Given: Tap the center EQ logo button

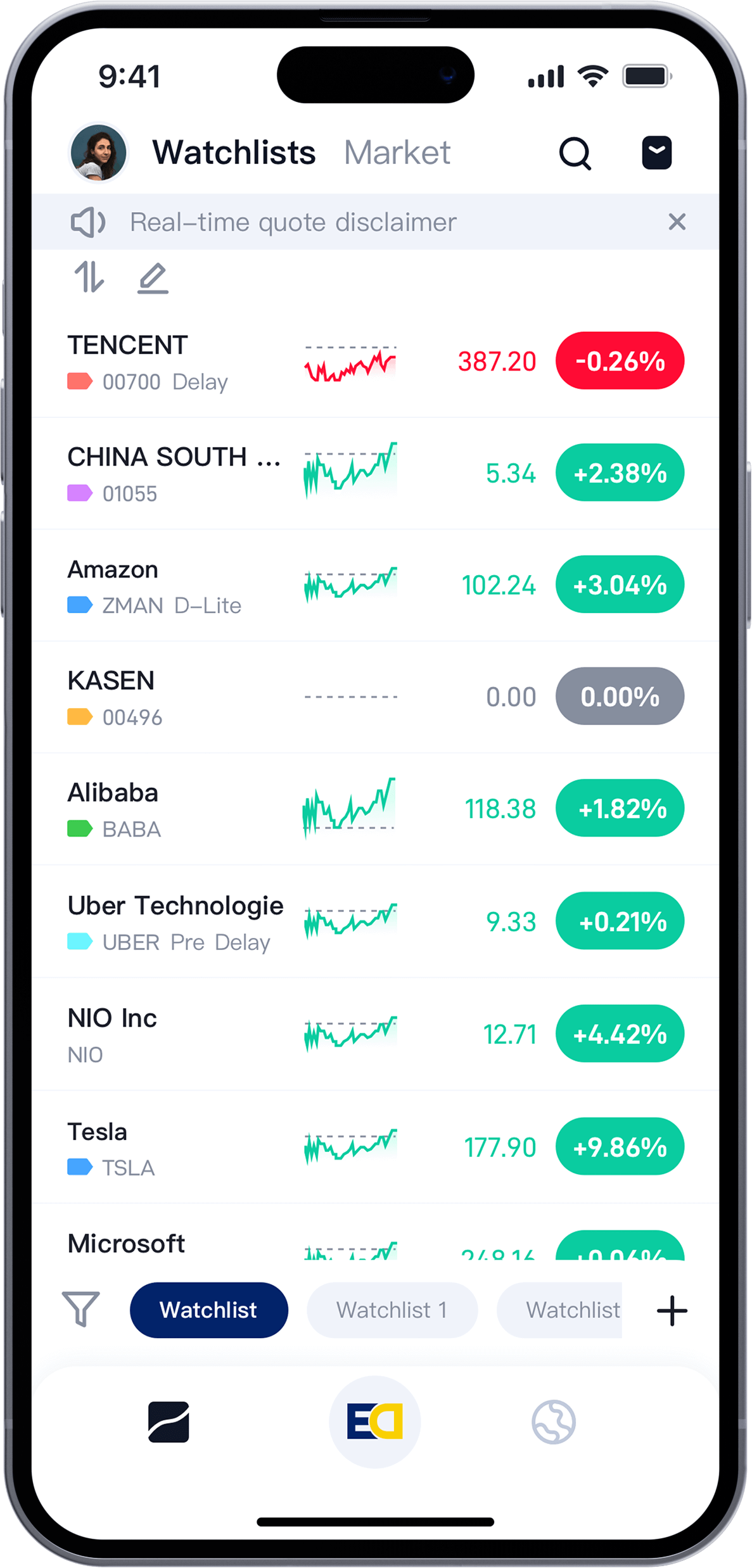Looking at the screenshot, I should pyautogui.click(x=375, y=1422).
